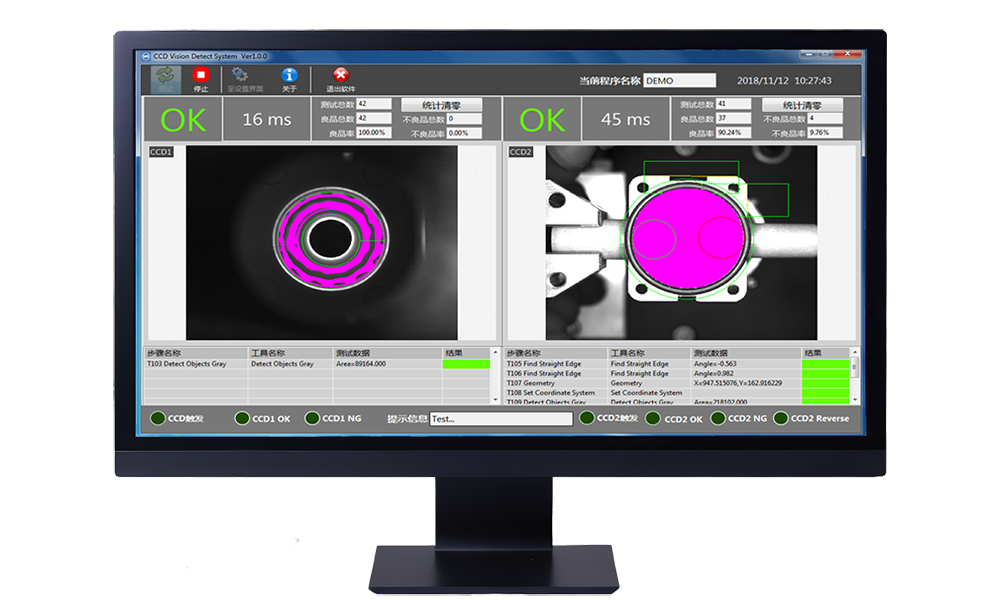Toggle the CCD2 NG indicator
Screen dimensions: 1008x600
point(717,418)
